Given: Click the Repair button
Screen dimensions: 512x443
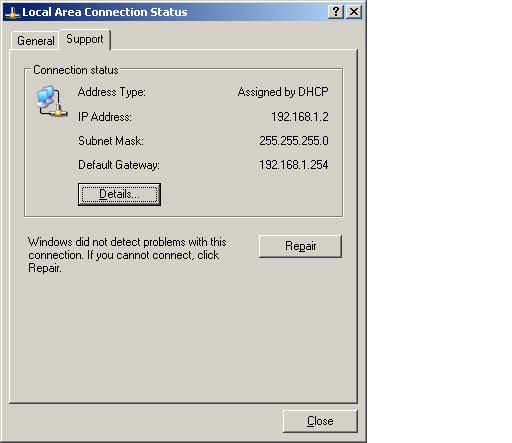Looking at the screenshot, I should pyautogui.click(x=300, y=246).
